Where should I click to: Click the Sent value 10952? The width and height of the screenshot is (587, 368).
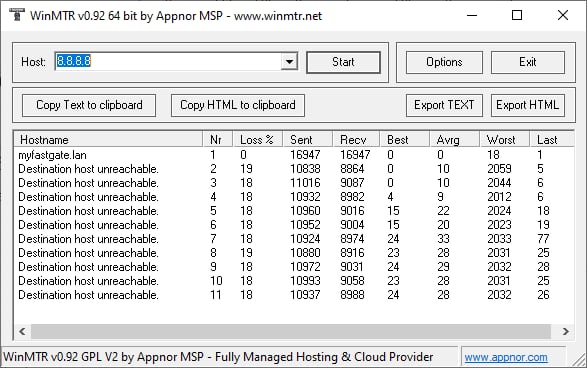pos(305,225)
